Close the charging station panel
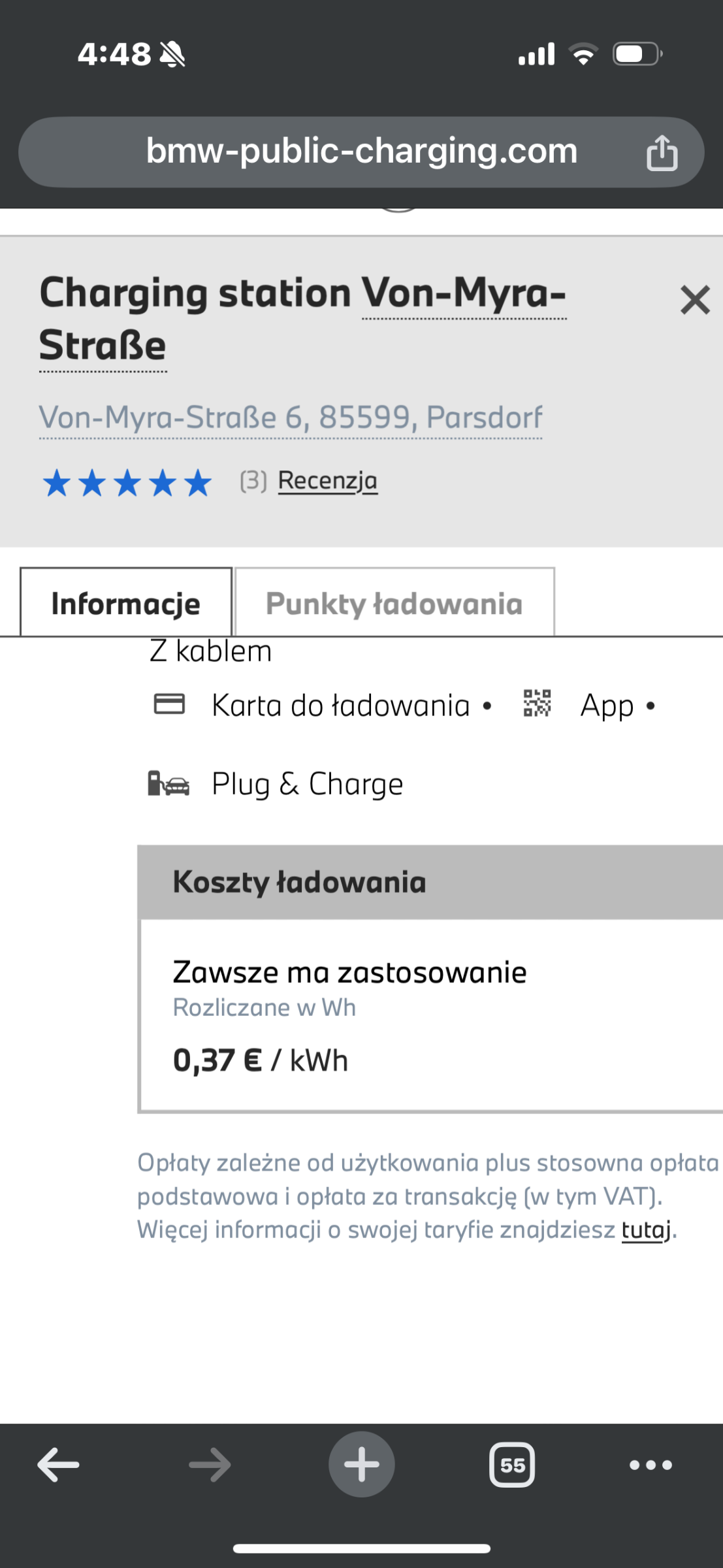Screen dimensions: 723x1568 point(695,300)
